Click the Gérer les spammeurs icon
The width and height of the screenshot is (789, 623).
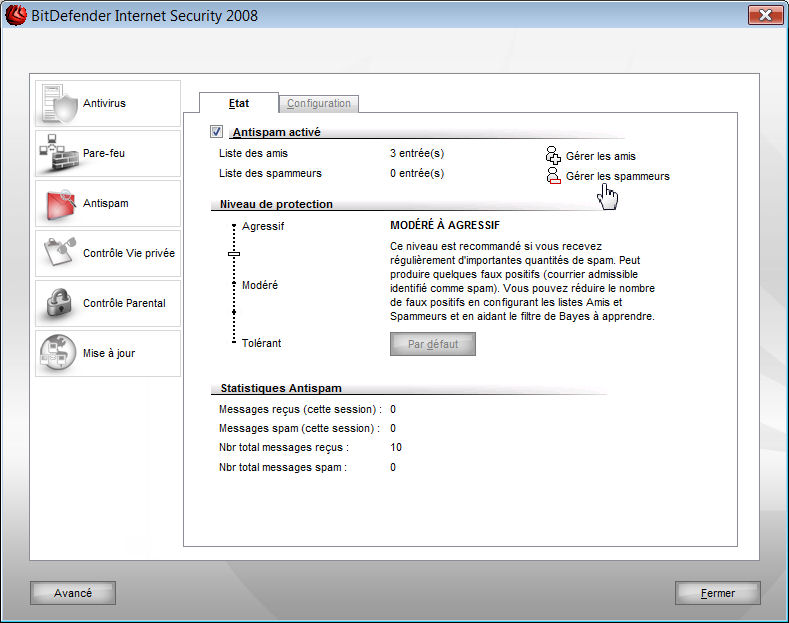(553, 176)
